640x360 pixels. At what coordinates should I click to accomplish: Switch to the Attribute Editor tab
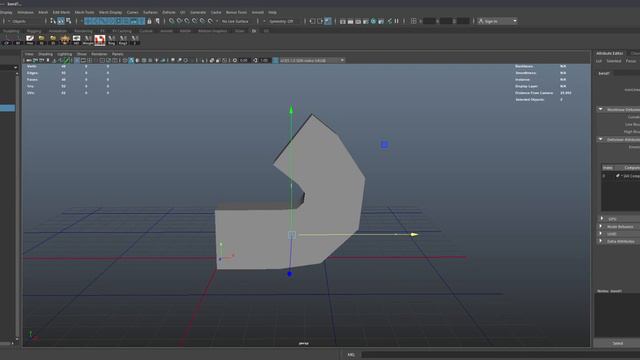click(609, 53)
